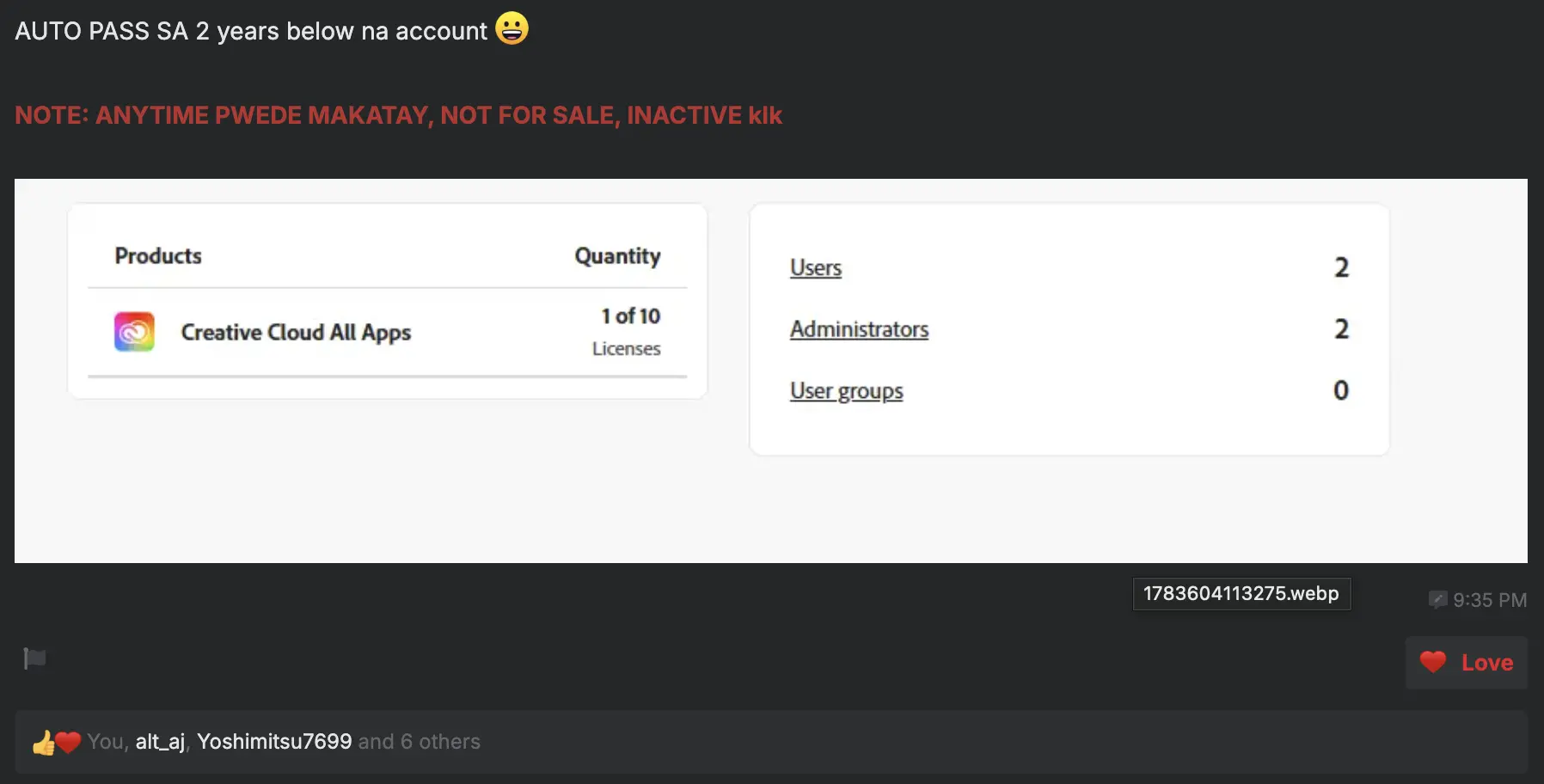1544x784 pixels.
Task: Click the Quantity column header
Action: 617,256
